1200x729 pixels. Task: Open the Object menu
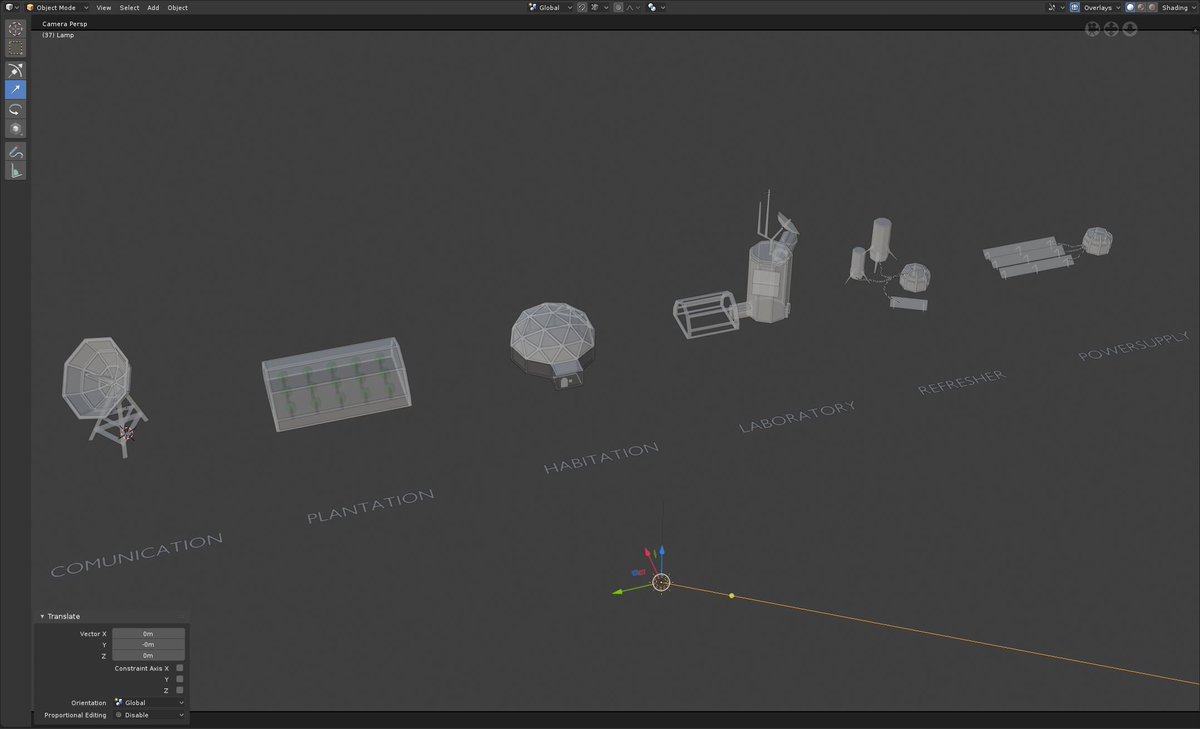click(177, 7)
